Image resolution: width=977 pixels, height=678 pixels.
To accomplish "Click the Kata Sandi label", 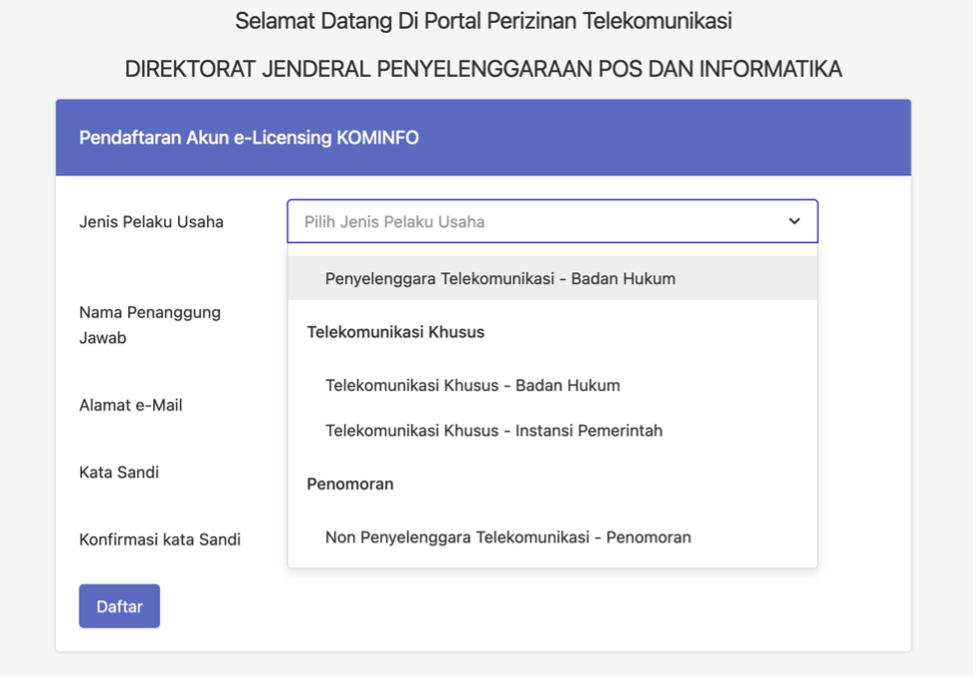I will [119, 472].
